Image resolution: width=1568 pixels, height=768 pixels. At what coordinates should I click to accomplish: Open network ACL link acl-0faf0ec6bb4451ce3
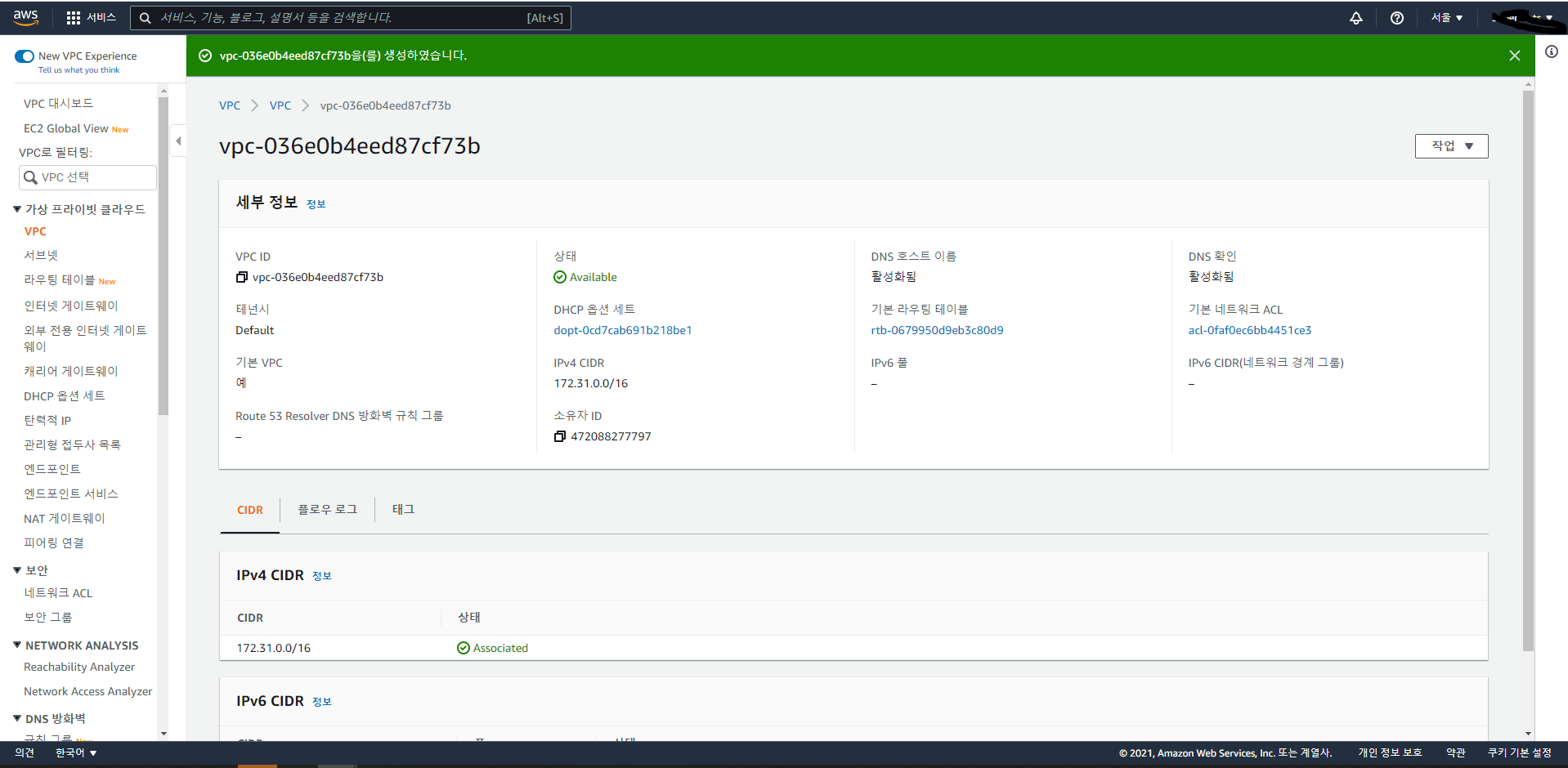(1250, 330)
